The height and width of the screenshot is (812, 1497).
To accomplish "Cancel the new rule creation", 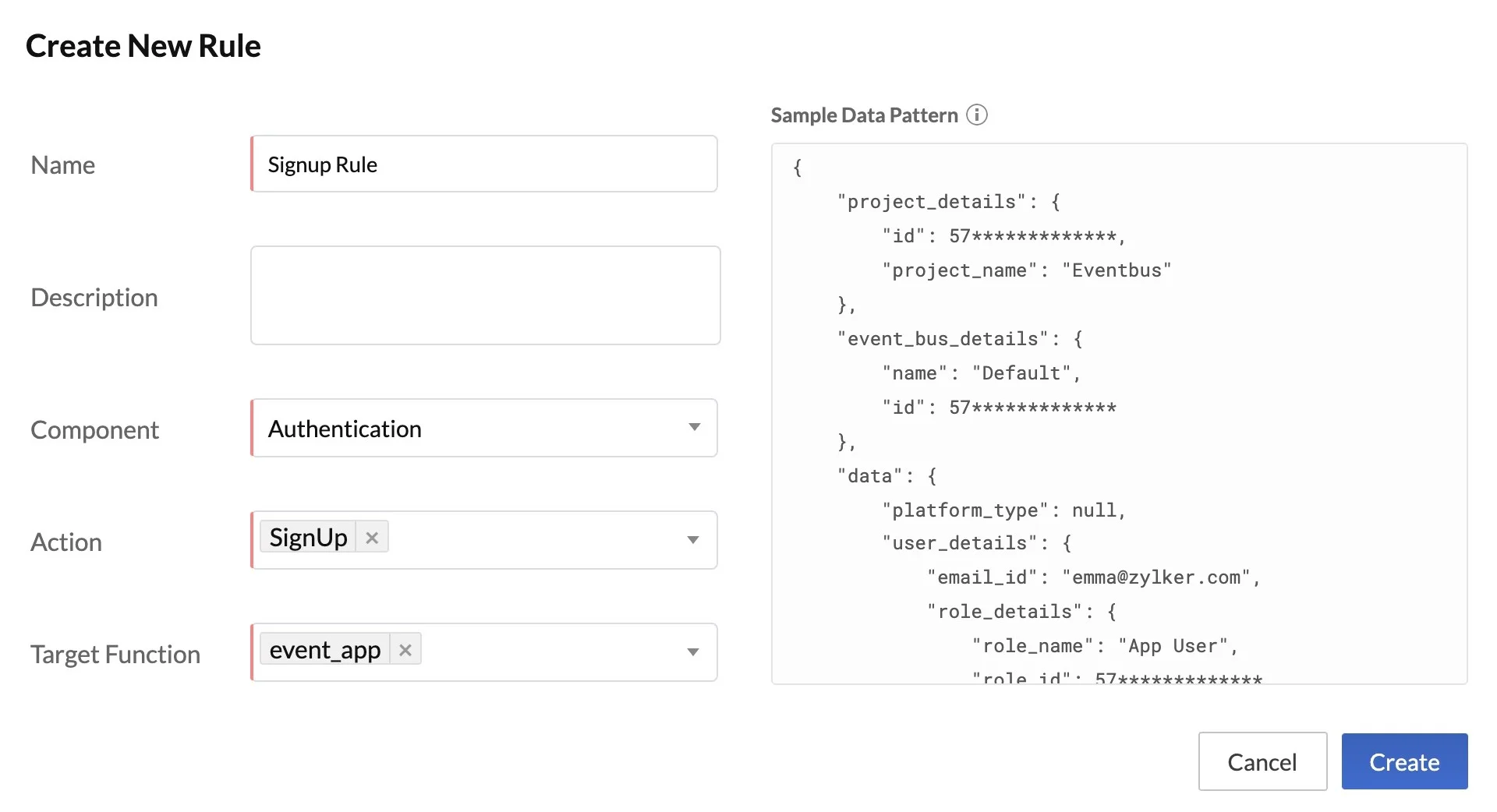I will [x=1262, y=761].
